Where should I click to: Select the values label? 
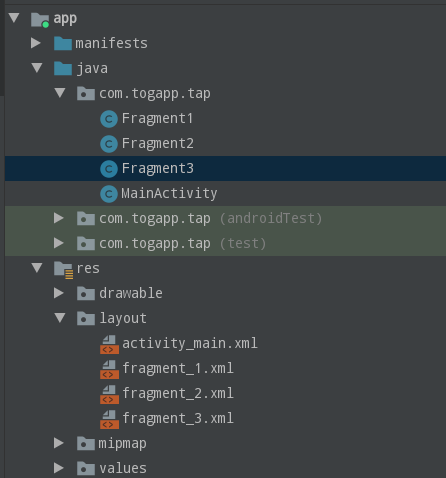point(123,468)
